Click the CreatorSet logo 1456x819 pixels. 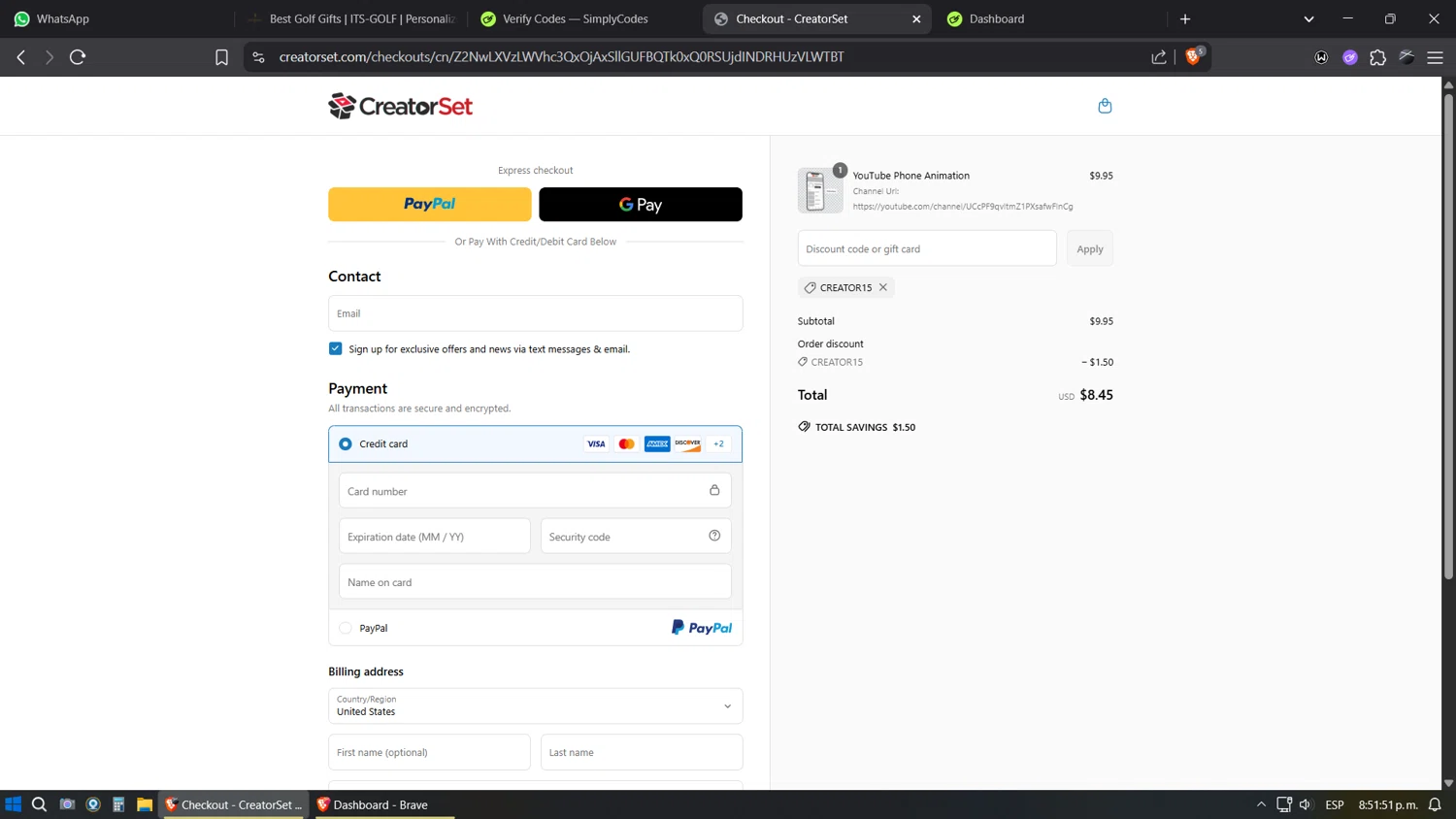coord(400,106)
